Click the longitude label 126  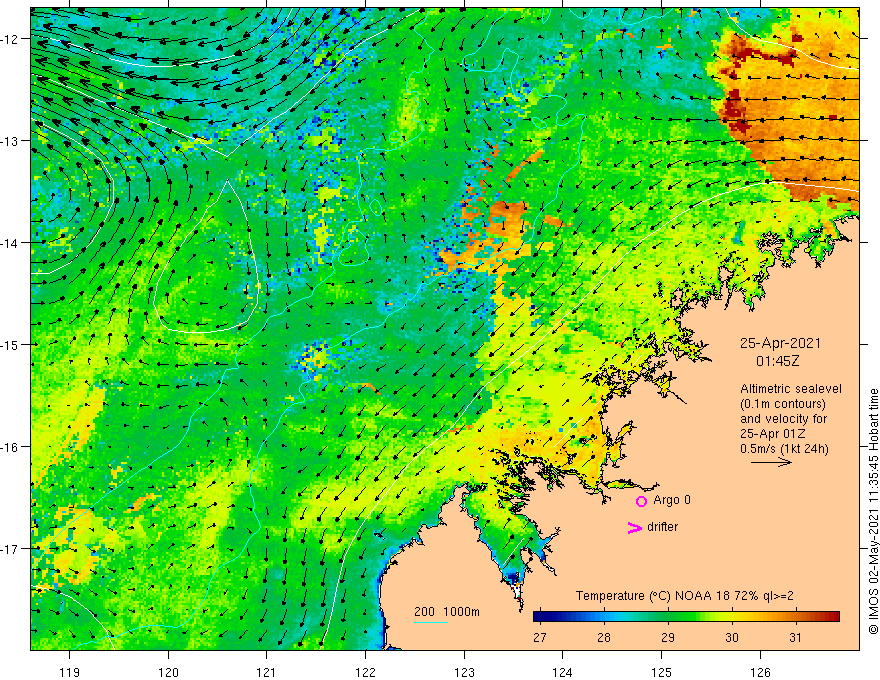tap(760, 672)
